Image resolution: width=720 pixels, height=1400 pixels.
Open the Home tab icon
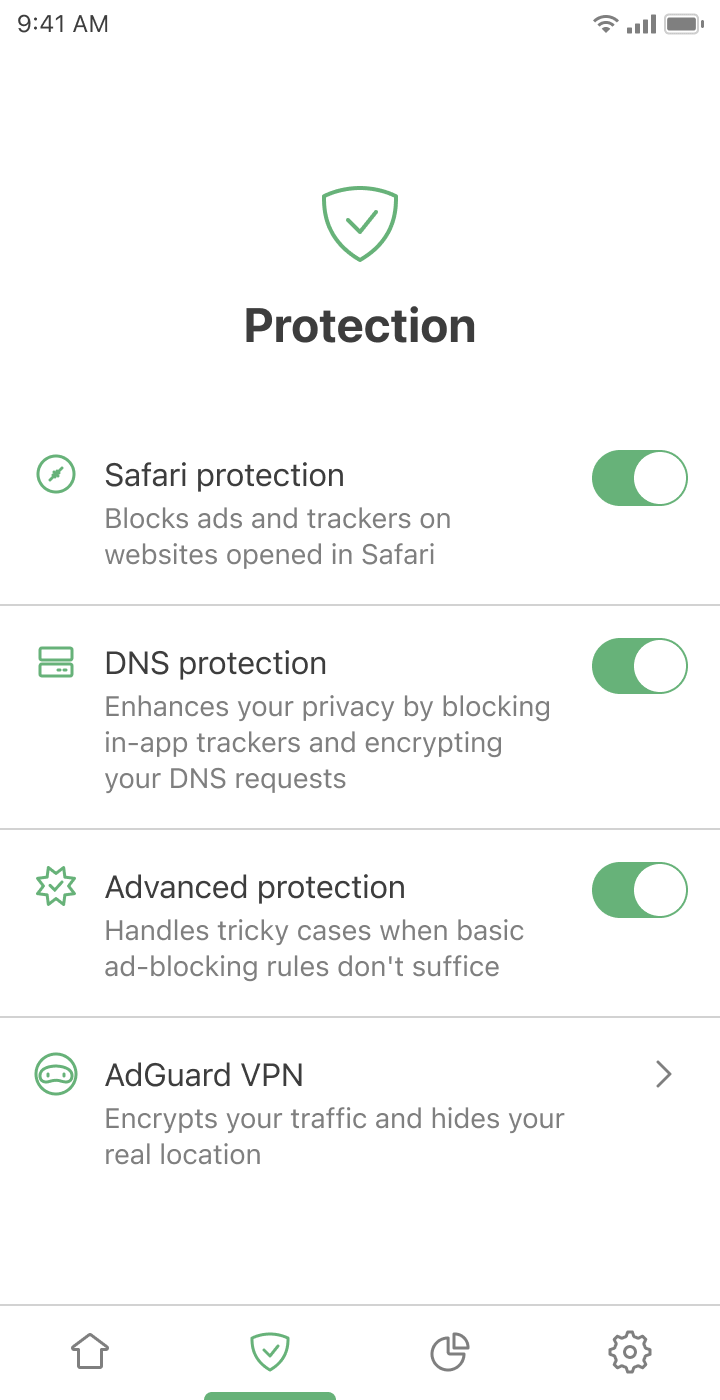(x=90, y=1352)
